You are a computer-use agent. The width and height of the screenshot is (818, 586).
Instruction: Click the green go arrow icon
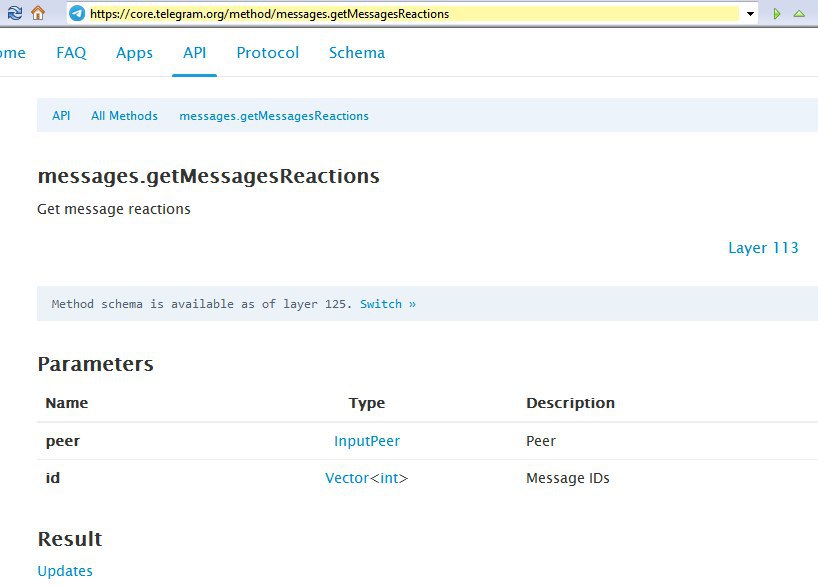click(x=777, y=14)
